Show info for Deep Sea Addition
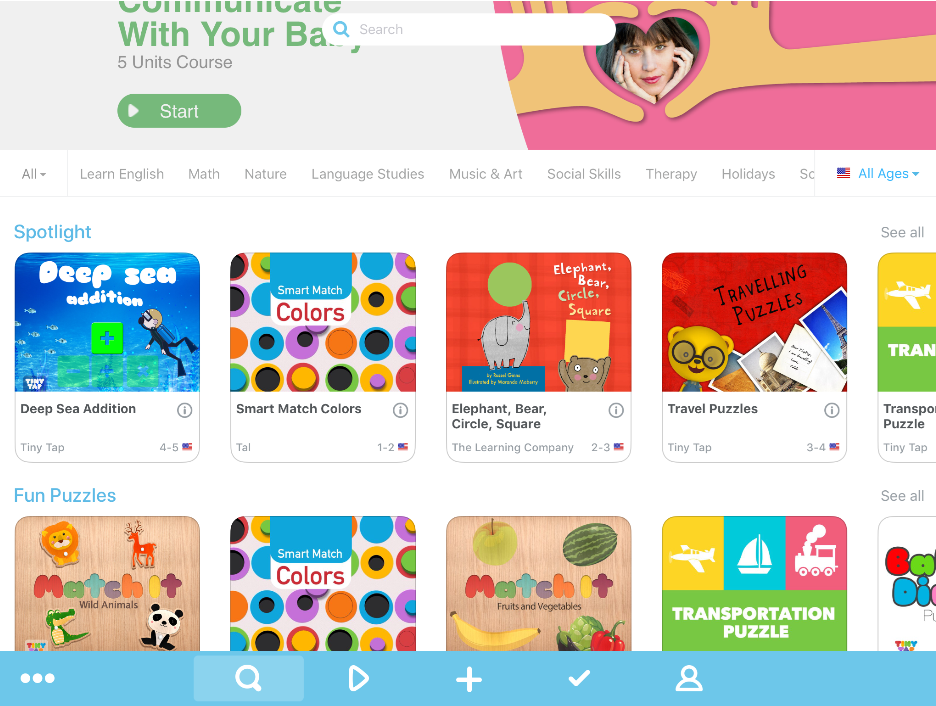This screenshot has width=936, height=706. (184, 410)
